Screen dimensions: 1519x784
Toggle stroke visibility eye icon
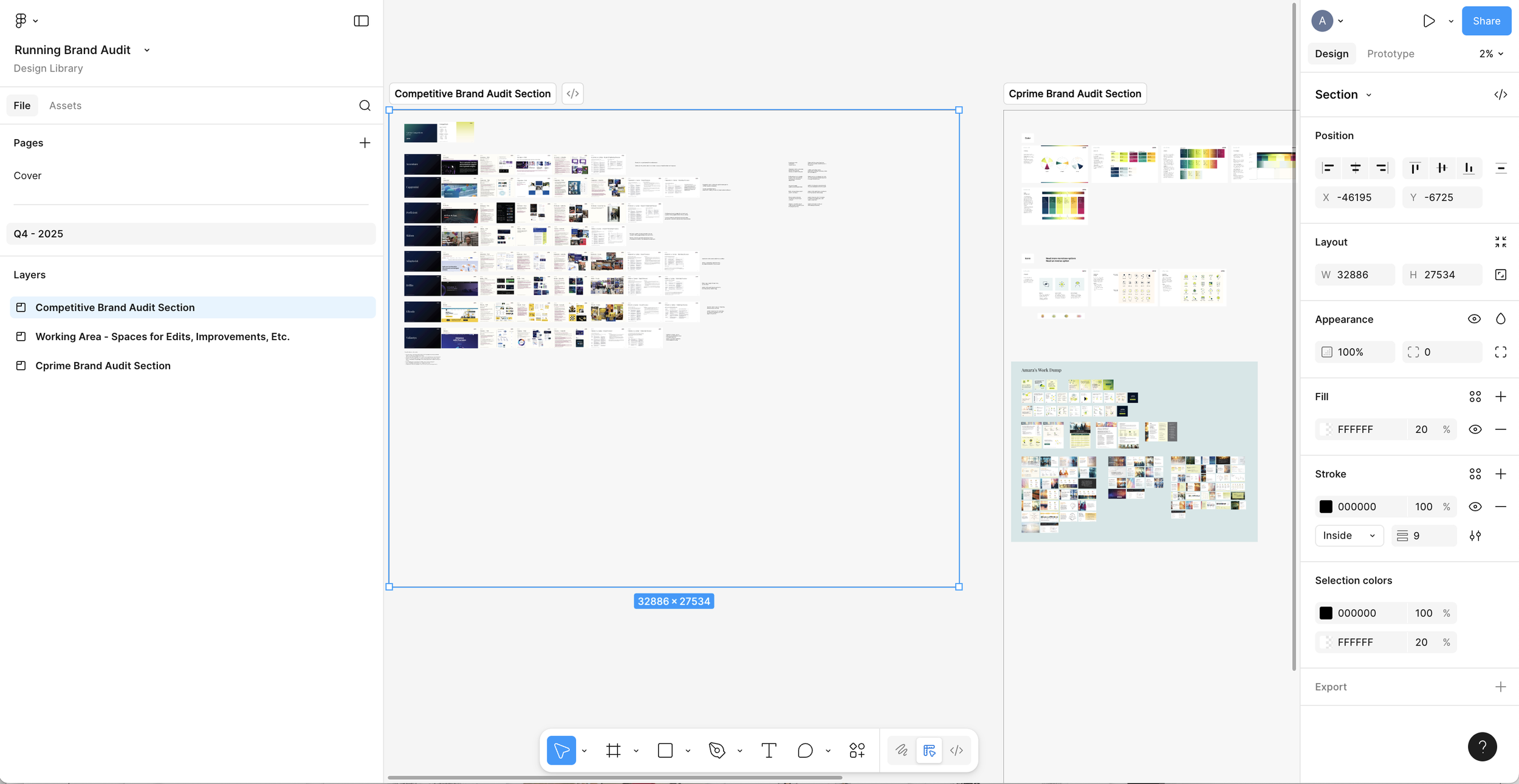click(x=1475, y=506)
